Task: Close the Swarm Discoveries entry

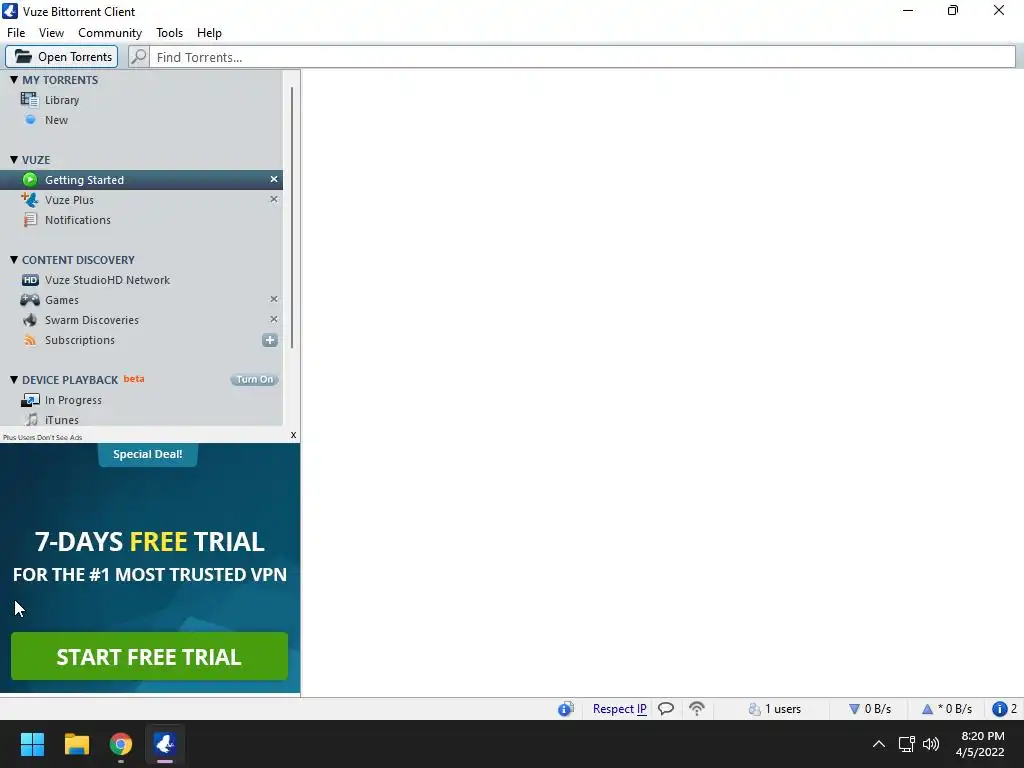Action: (x=274, y=319)
